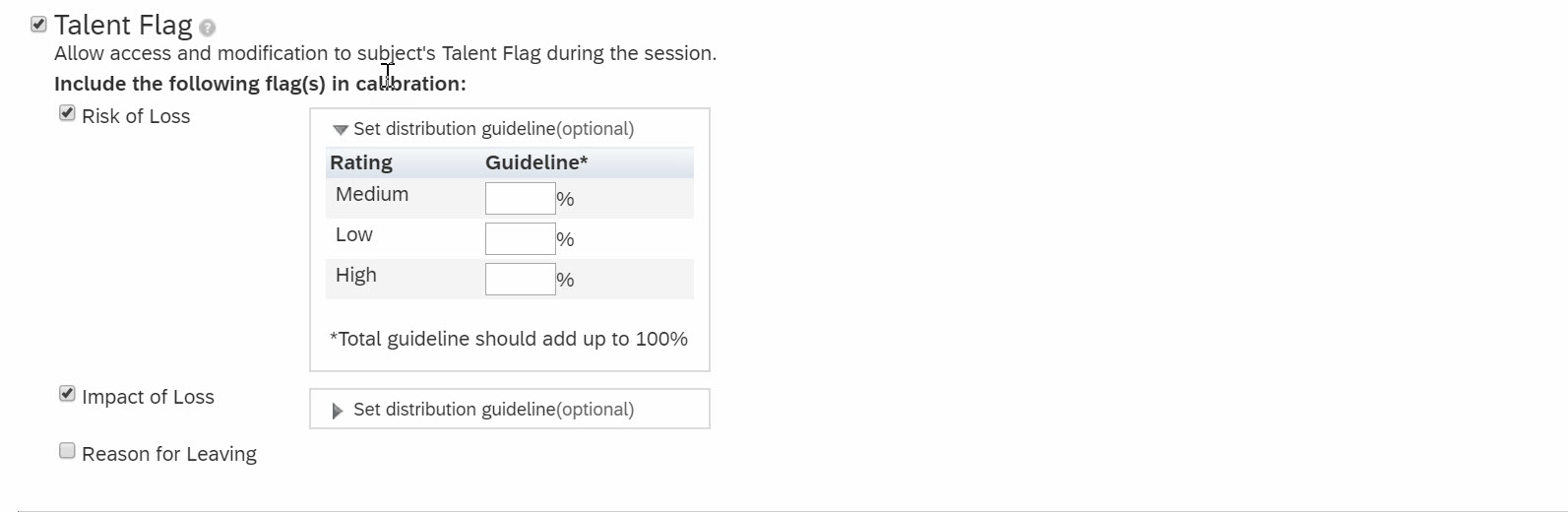Focus the Low rating guideline percentage field
1568x512 pixels.
click(520, 238)
